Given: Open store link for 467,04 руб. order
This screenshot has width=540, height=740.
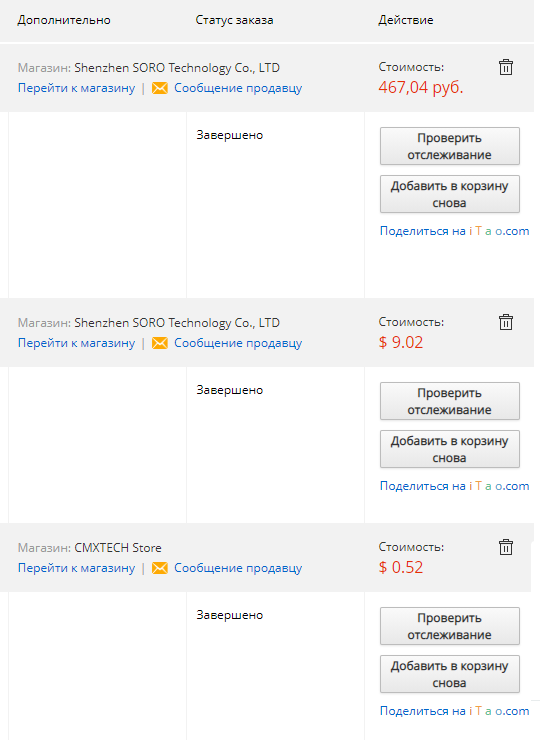Looking at the screenshot, I should (76, 88).
